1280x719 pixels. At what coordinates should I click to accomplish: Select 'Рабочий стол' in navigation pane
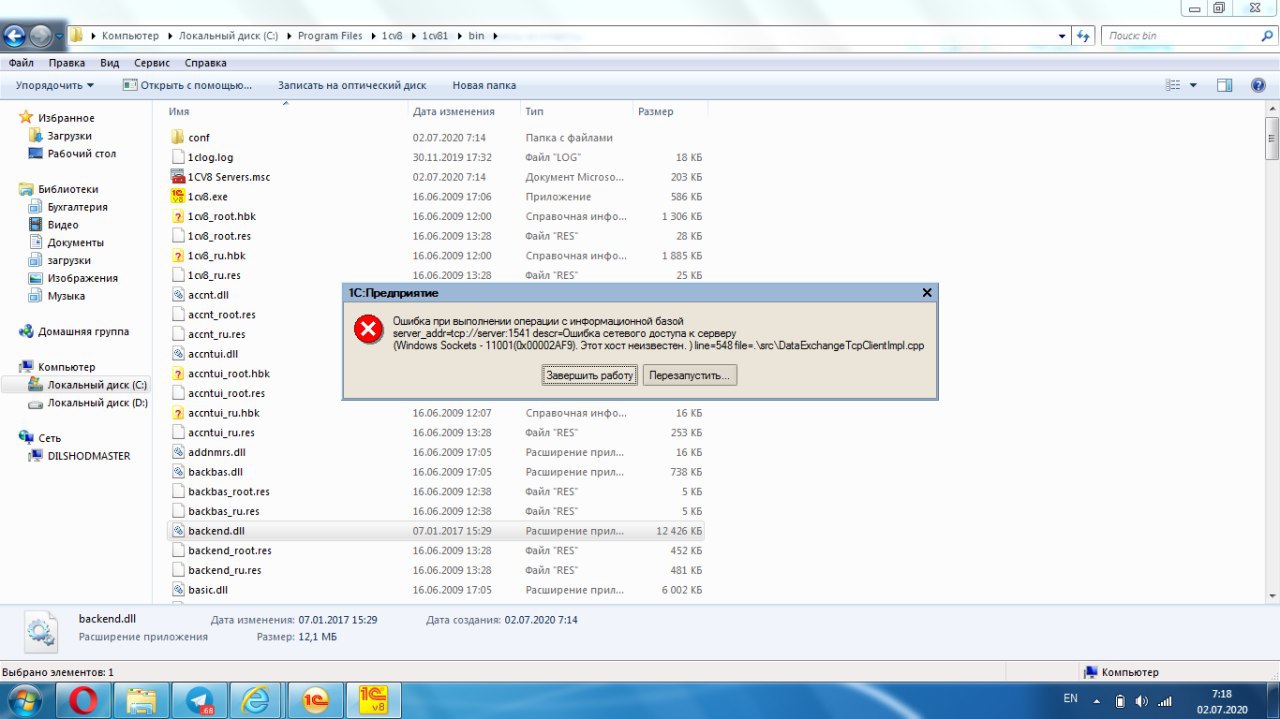(82, 154)
